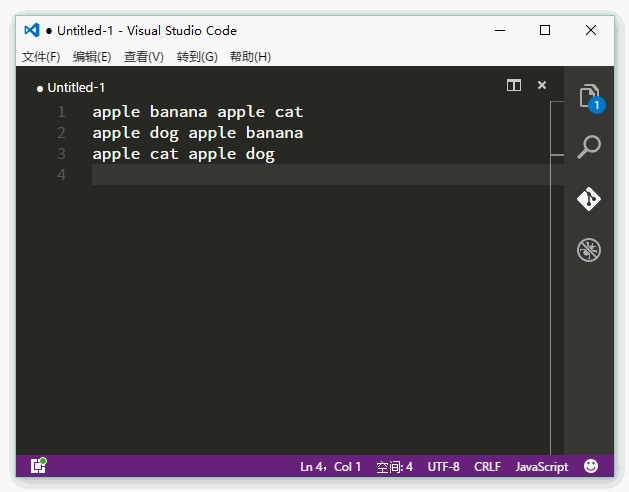629x492 pixels.
Task: Open the 查看(V) menu
Action: (x=144, y=57)
